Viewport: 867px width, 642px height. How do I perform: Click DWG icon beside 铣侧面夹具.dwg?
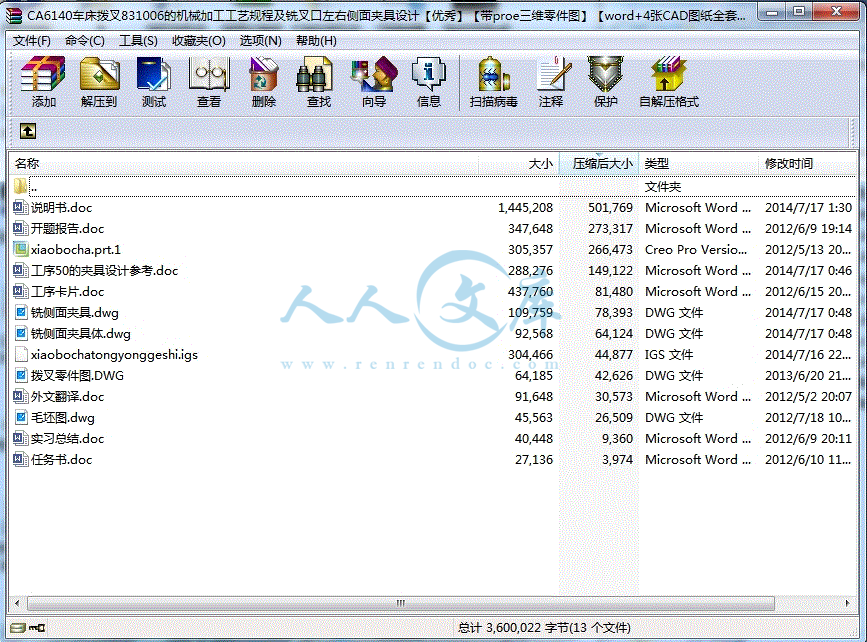coord(20,312)
